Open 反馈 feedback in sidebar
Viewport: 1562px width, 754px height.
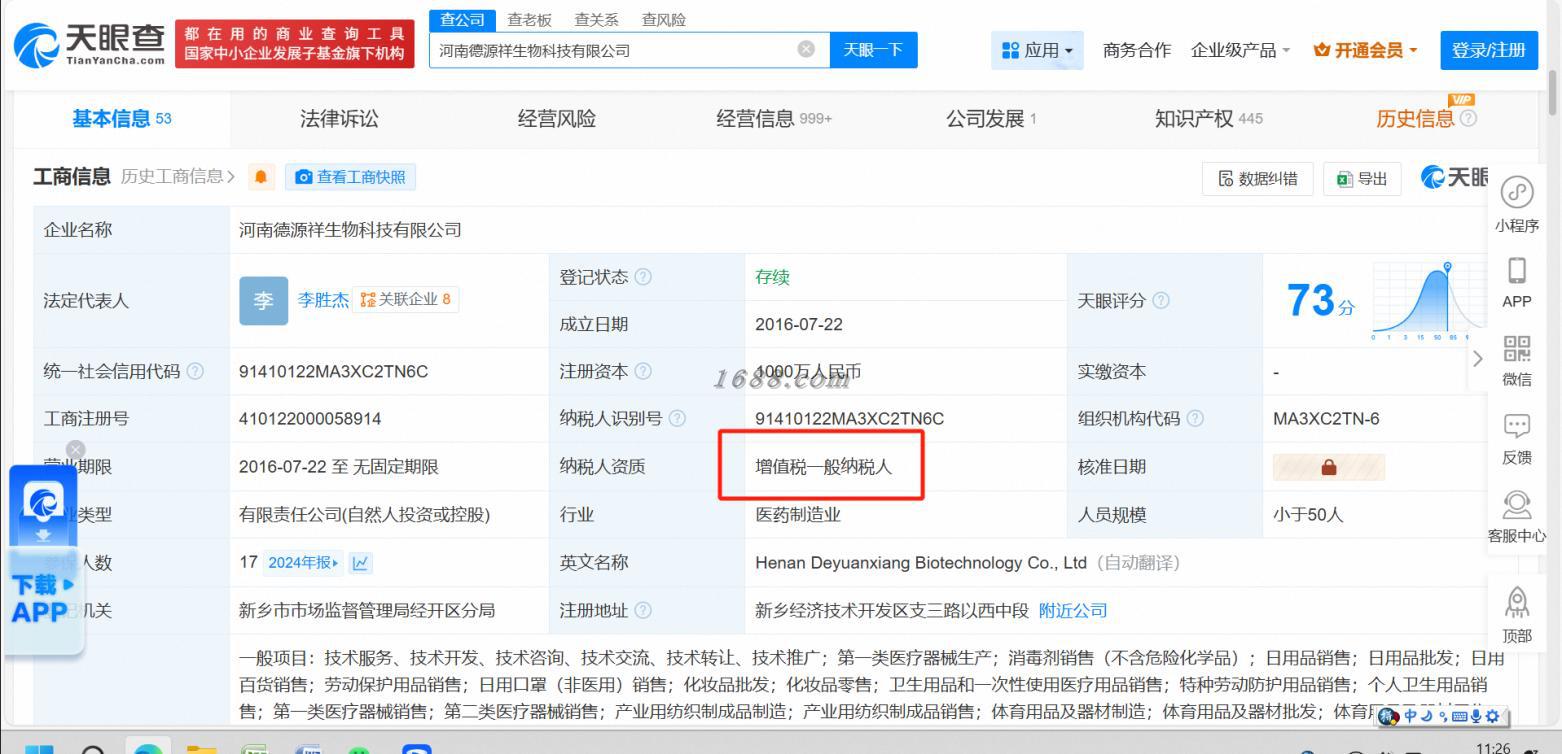click(x=1517, y=438)
